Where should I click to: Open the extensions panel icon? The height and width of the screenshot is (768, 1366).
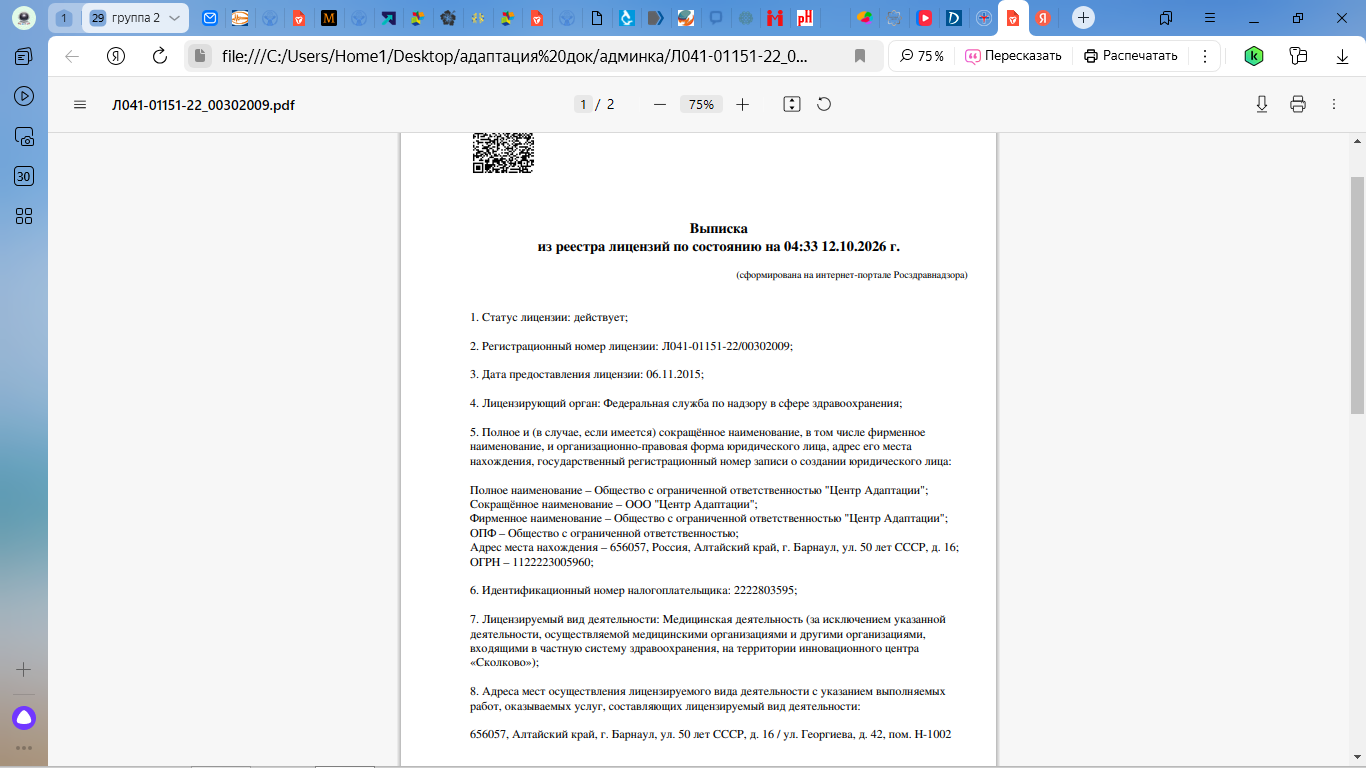point(1298,56)
